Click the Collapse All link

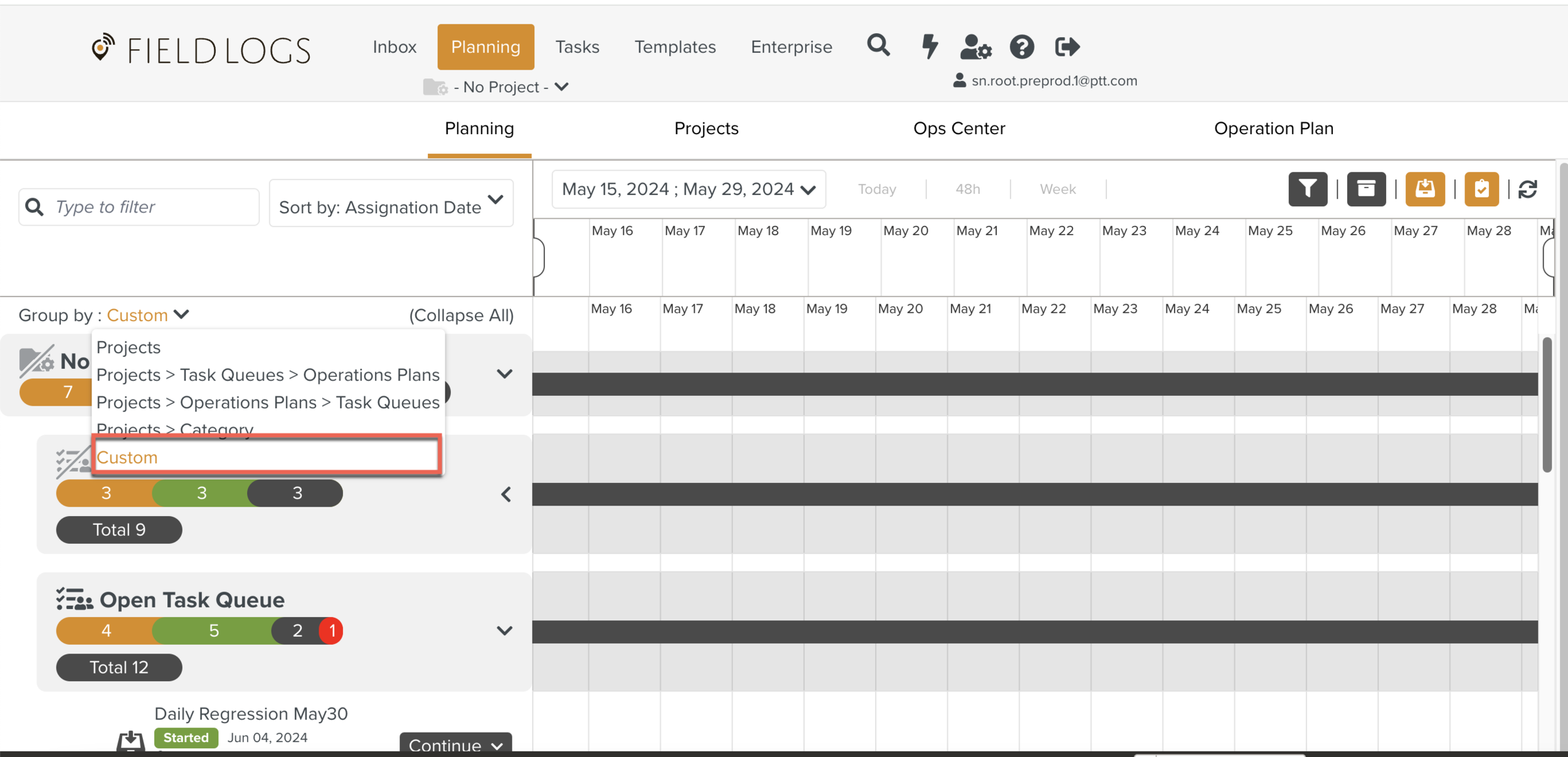click(461, 315)
